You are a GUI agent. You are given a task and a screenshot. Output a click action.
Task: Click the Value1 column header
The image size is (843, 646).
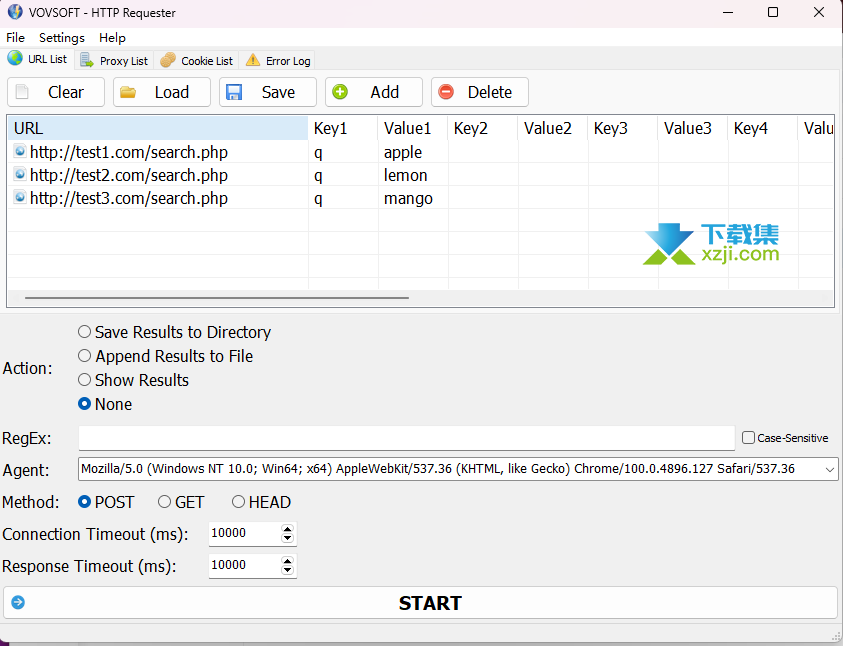[x=413, y=128]
